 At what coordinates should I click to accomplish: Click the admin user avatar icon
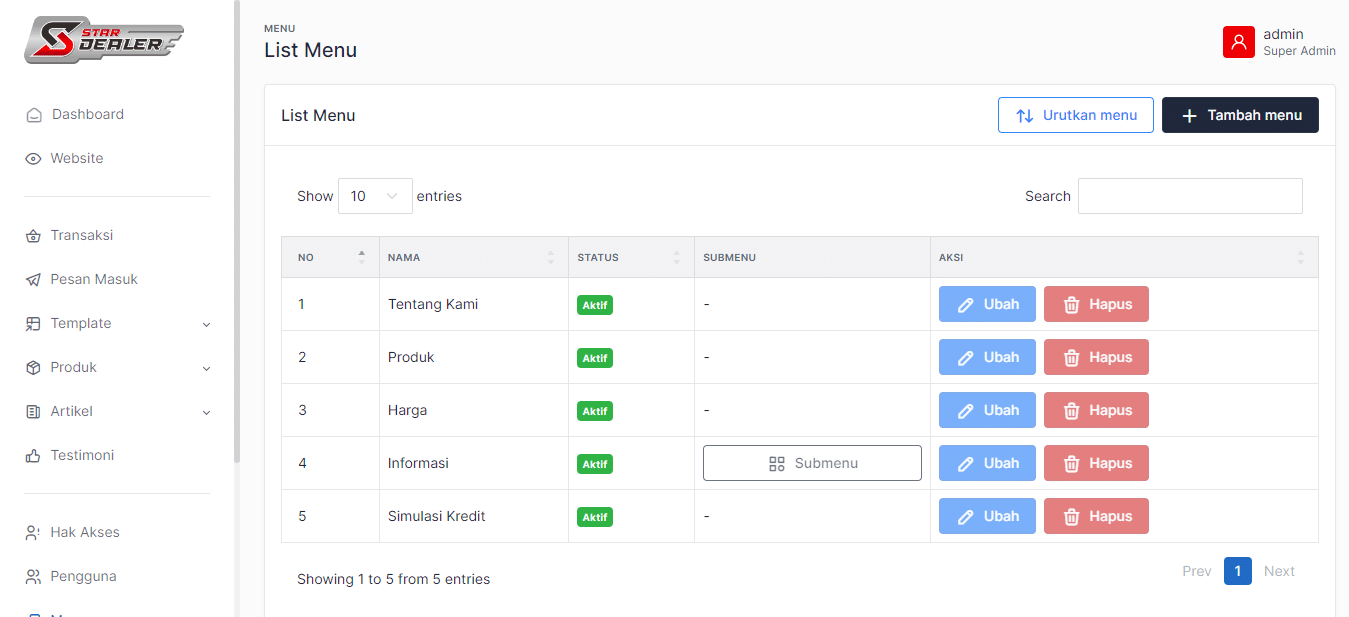[x=1238, y=42]
